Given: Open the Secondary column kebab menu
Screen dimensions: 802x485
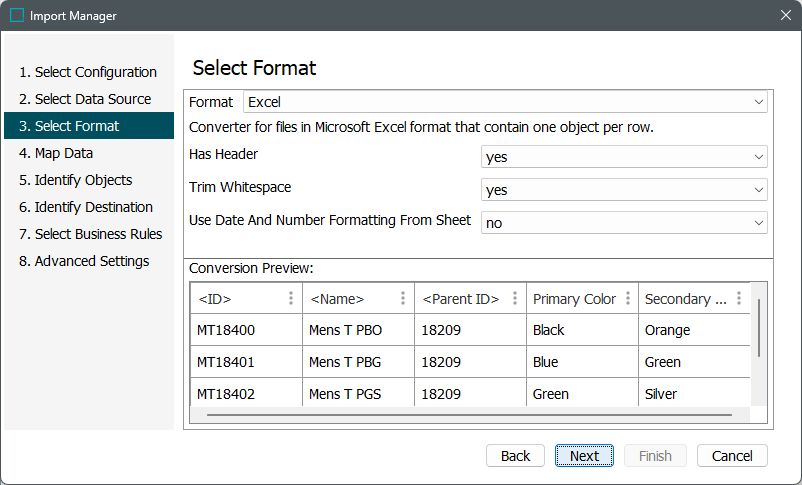Looking at the screenshot, I should tap(738, 299).
